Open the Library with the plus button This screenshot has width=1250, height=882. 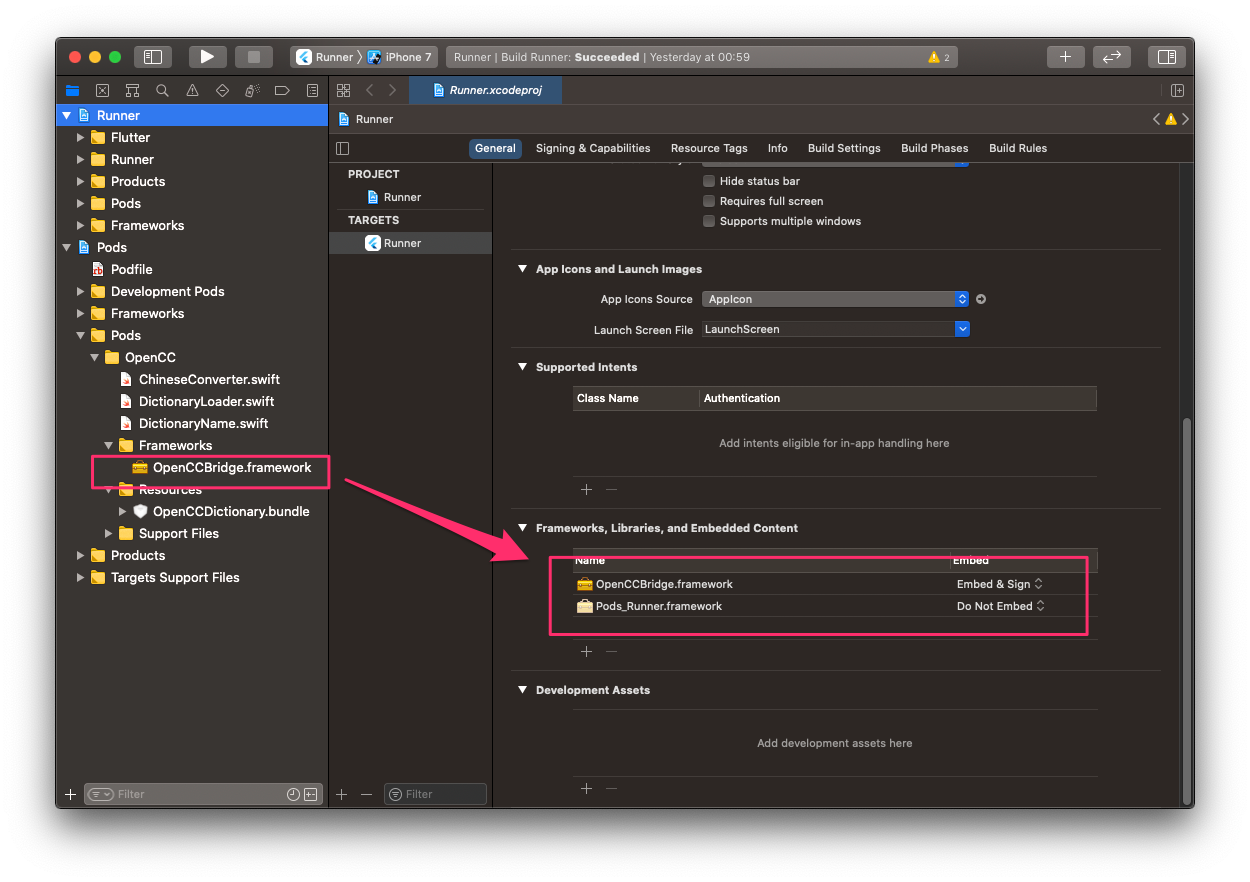[1065, 57]
